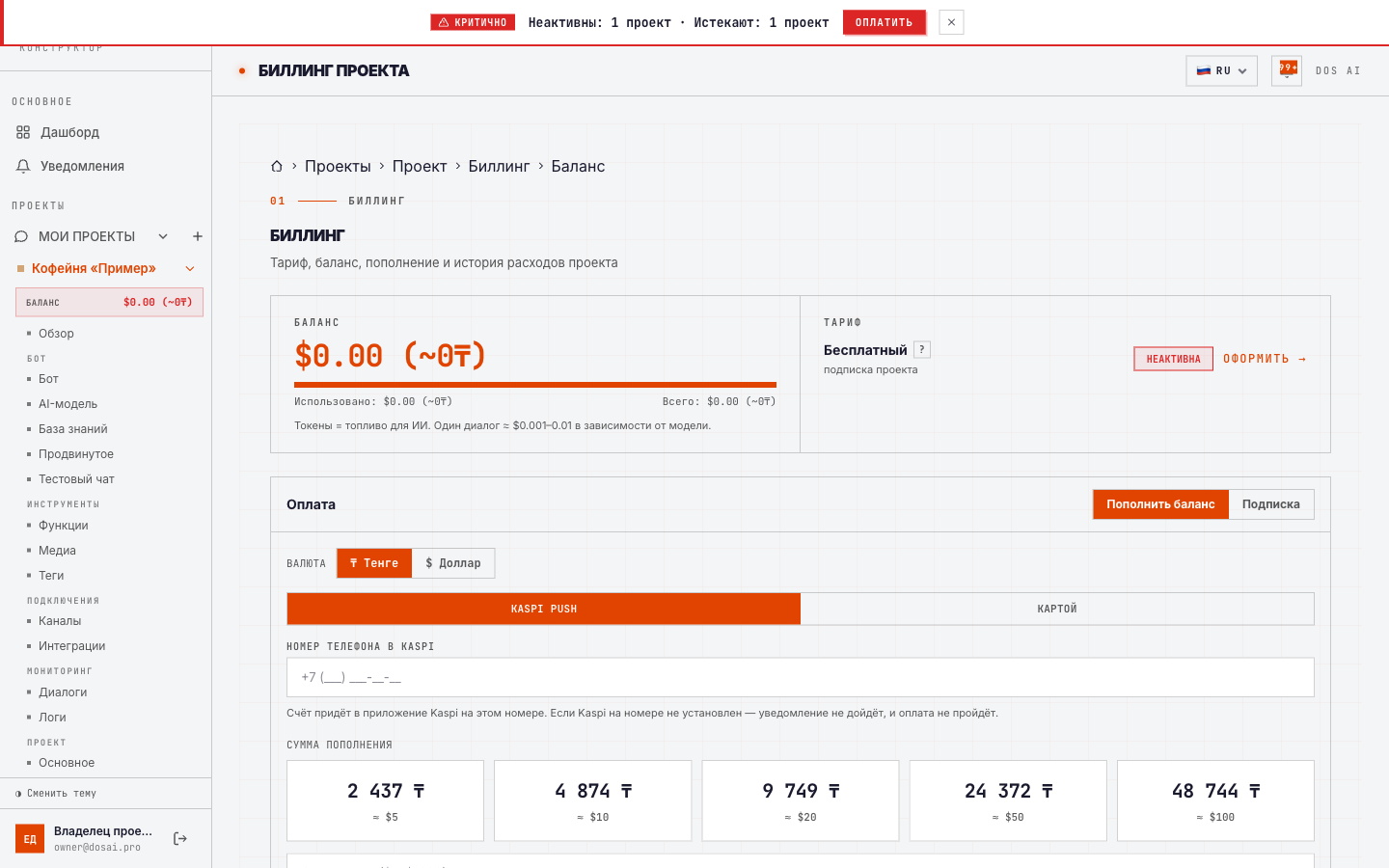The width and height of the screenshot is (1389, 868).
Task: Switch to the Картой payment tab
Action: [1057, 609]
